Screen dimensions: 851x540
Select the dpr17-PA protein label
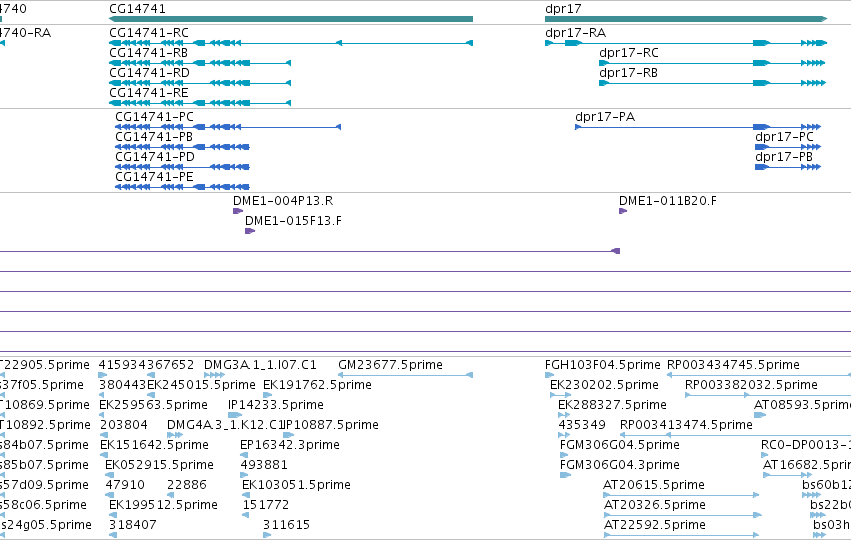click(605, 117)
